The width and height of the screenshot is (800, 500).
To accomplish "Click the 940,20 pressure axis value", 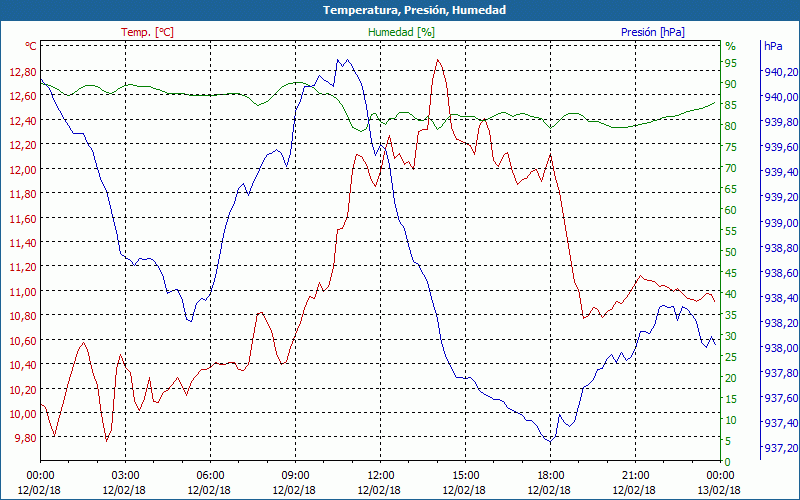I will 781,72.
